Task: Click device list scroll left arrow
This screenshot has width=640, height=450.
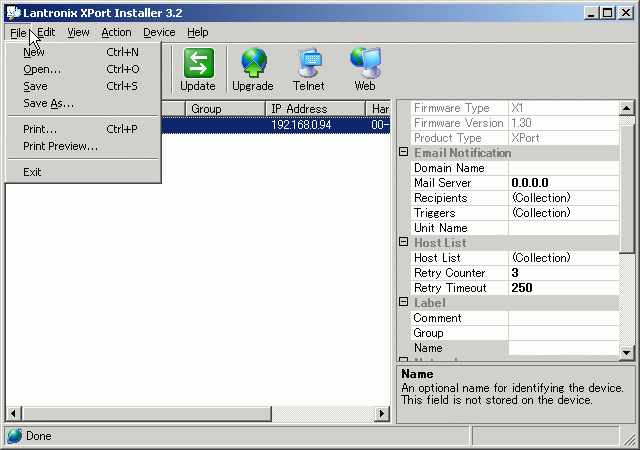Action: point(13,414)
